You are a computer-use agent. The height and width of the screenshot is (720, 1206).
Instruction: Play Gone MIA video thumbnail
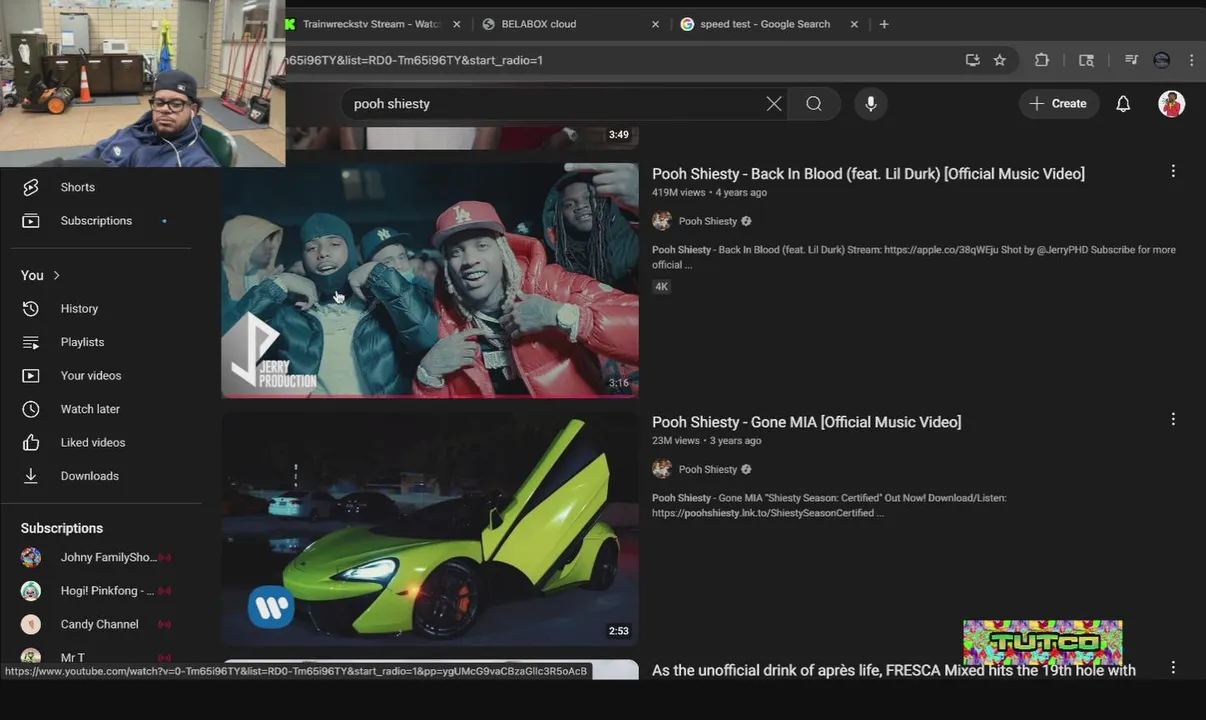click(x=430, y=529)
